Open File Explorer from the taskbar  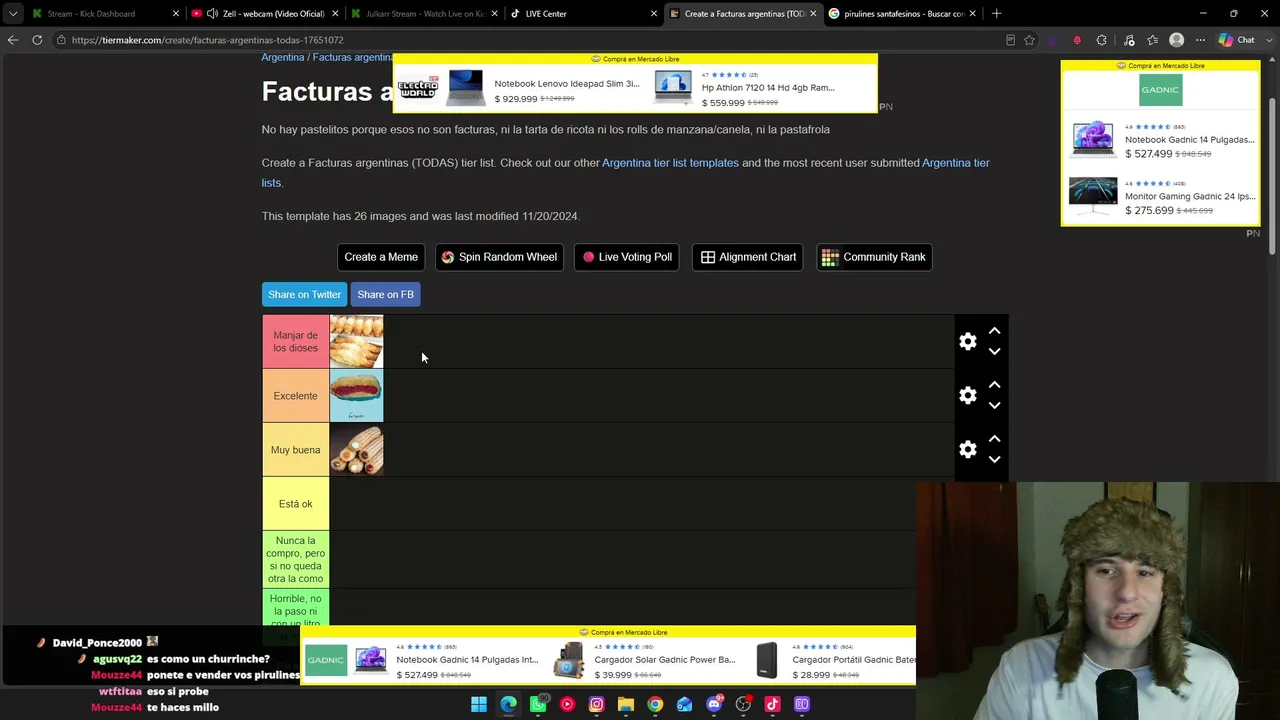[x=626, y=704]
